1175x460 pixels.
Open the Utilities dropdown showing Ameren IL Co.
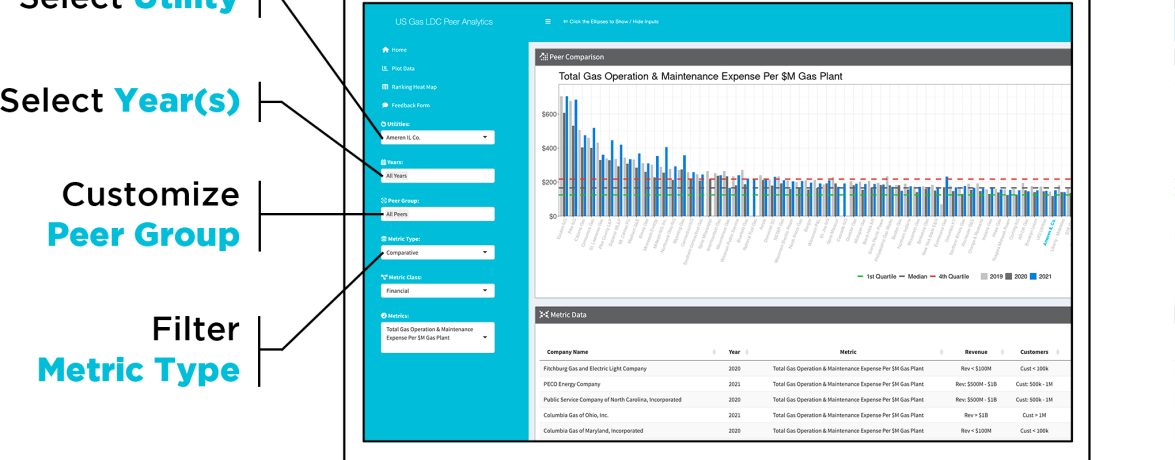click(438, 137)
